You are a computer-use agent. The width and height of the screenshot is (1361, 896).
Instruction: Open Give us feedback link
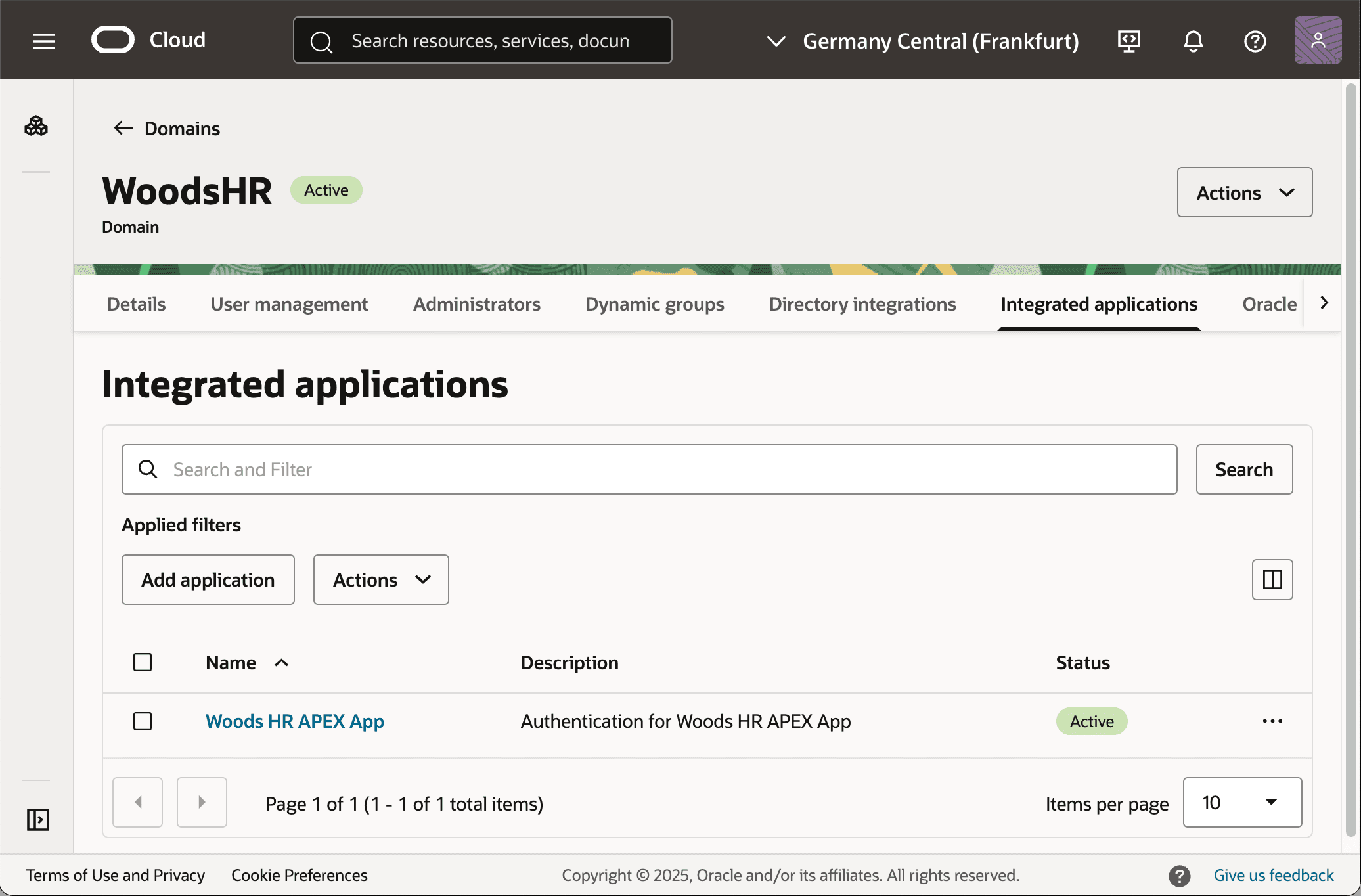tap(1273, 876)
